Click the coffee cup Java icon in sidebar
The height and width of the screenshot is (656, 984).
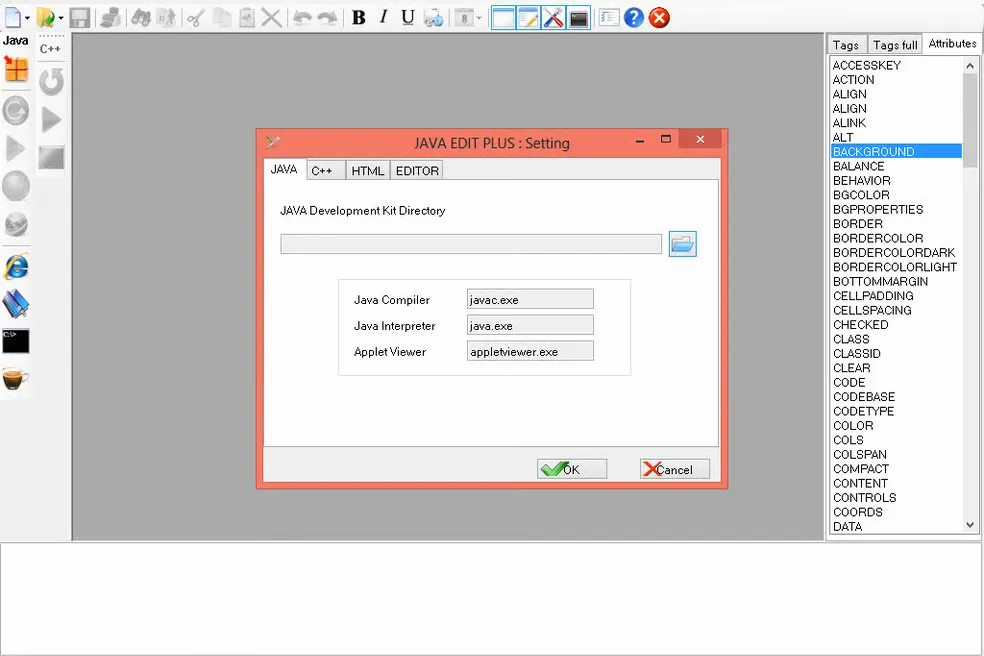16,381
